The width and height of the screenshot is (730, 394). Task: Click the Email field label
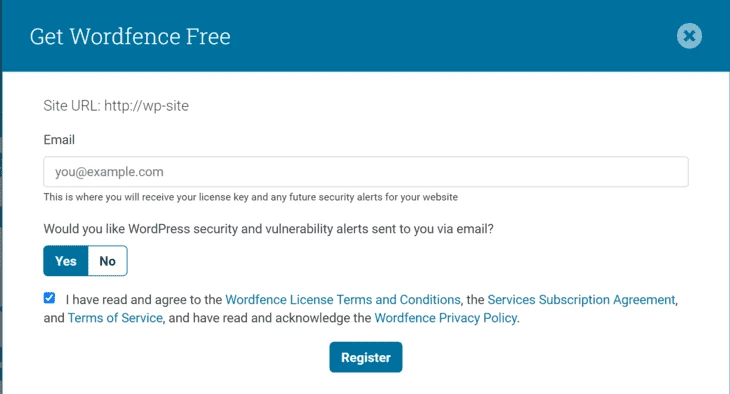tap(59, 140)
